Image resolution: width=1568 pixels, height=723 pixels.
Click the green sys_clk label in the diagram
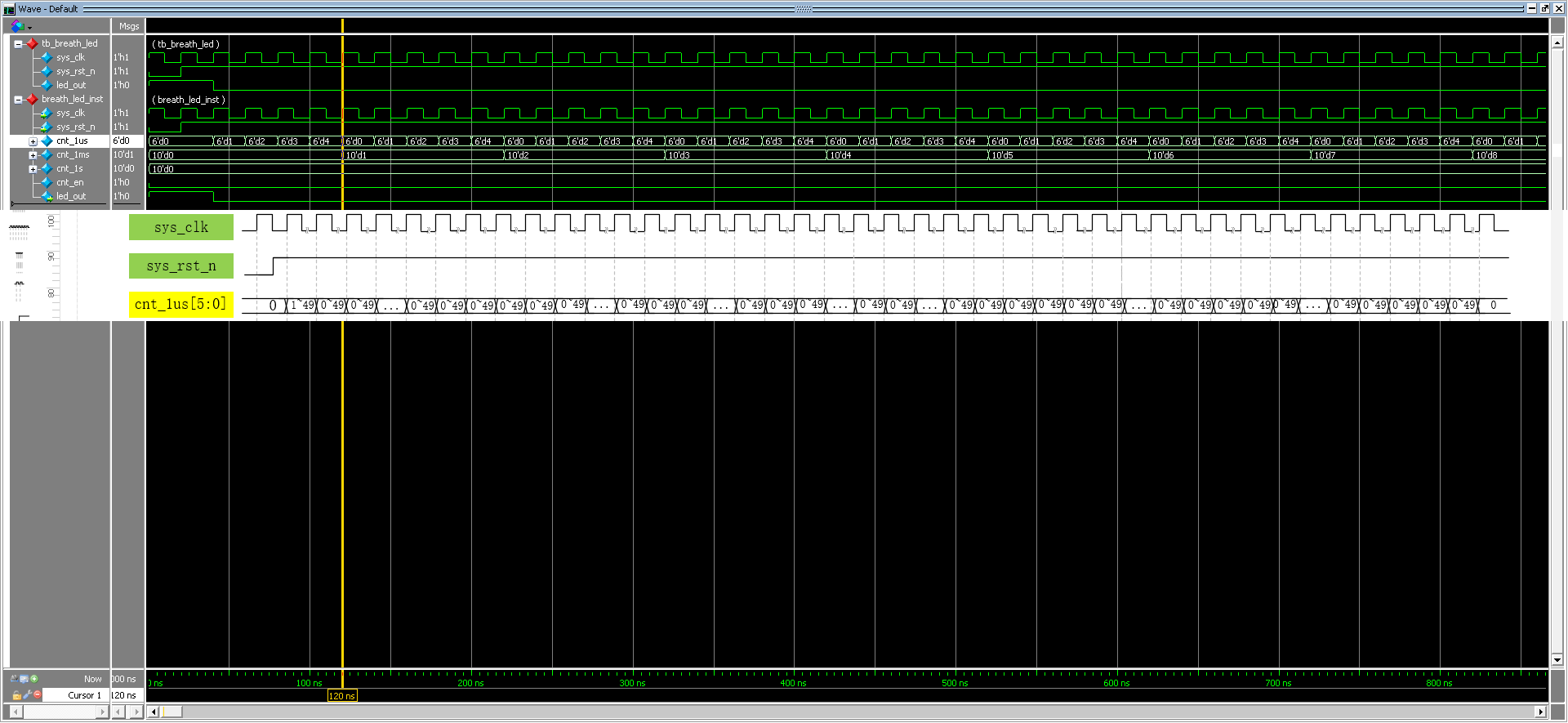[181, 227]
